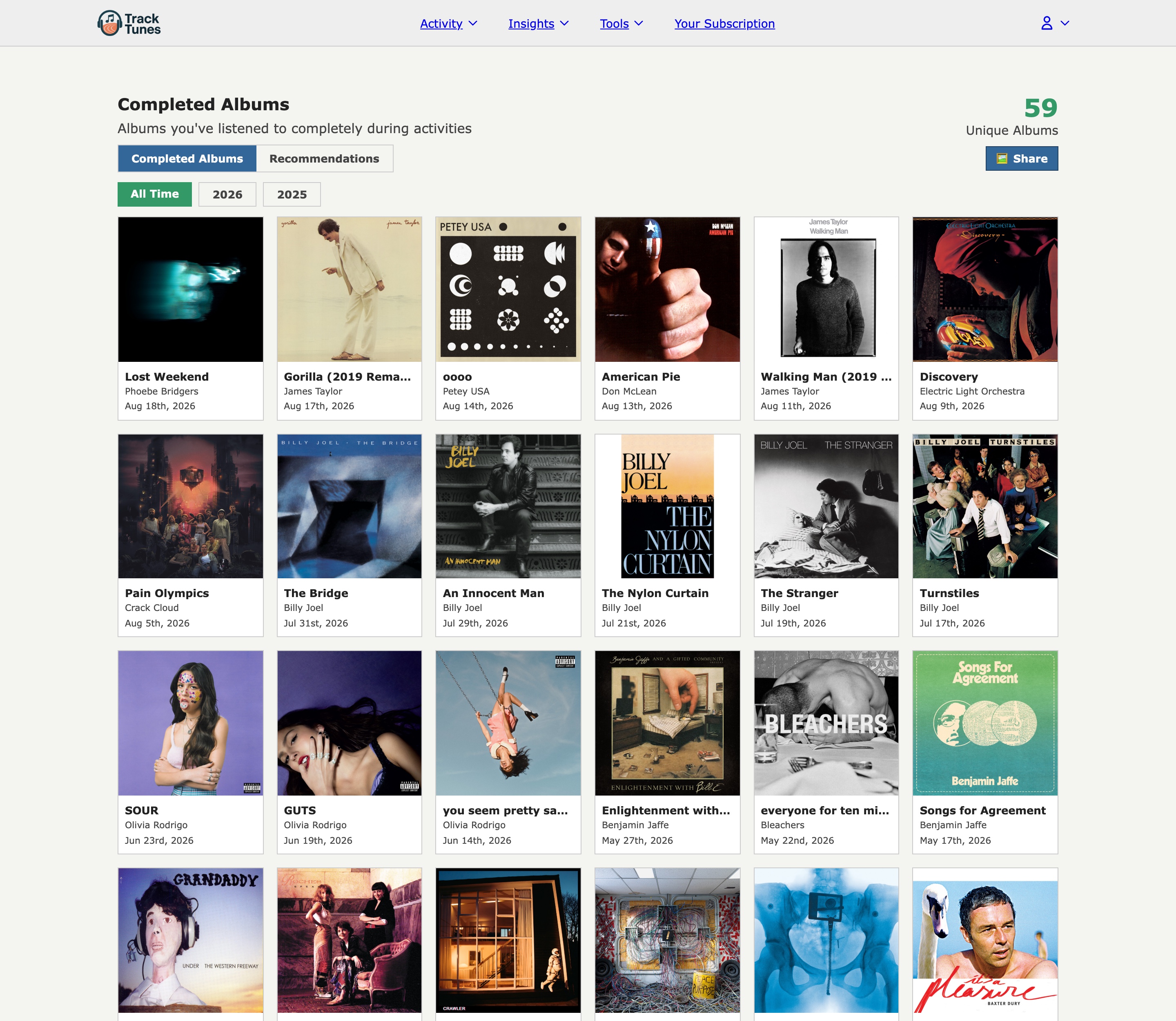Click the artist name Don McLean
The image size is (1176, 1021).
click(629, 391)
